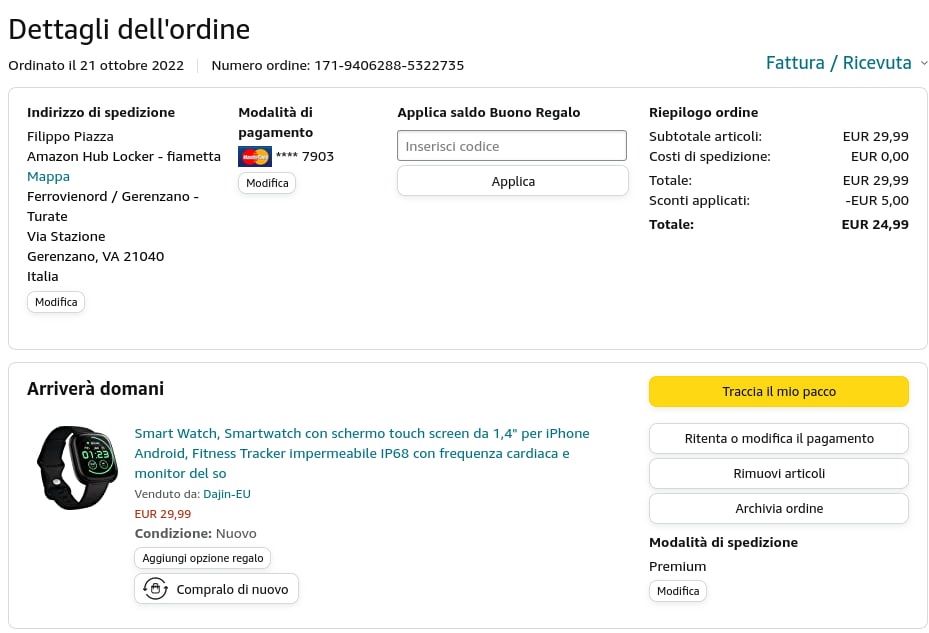Click Modifica under shipping address

(56, 302)
